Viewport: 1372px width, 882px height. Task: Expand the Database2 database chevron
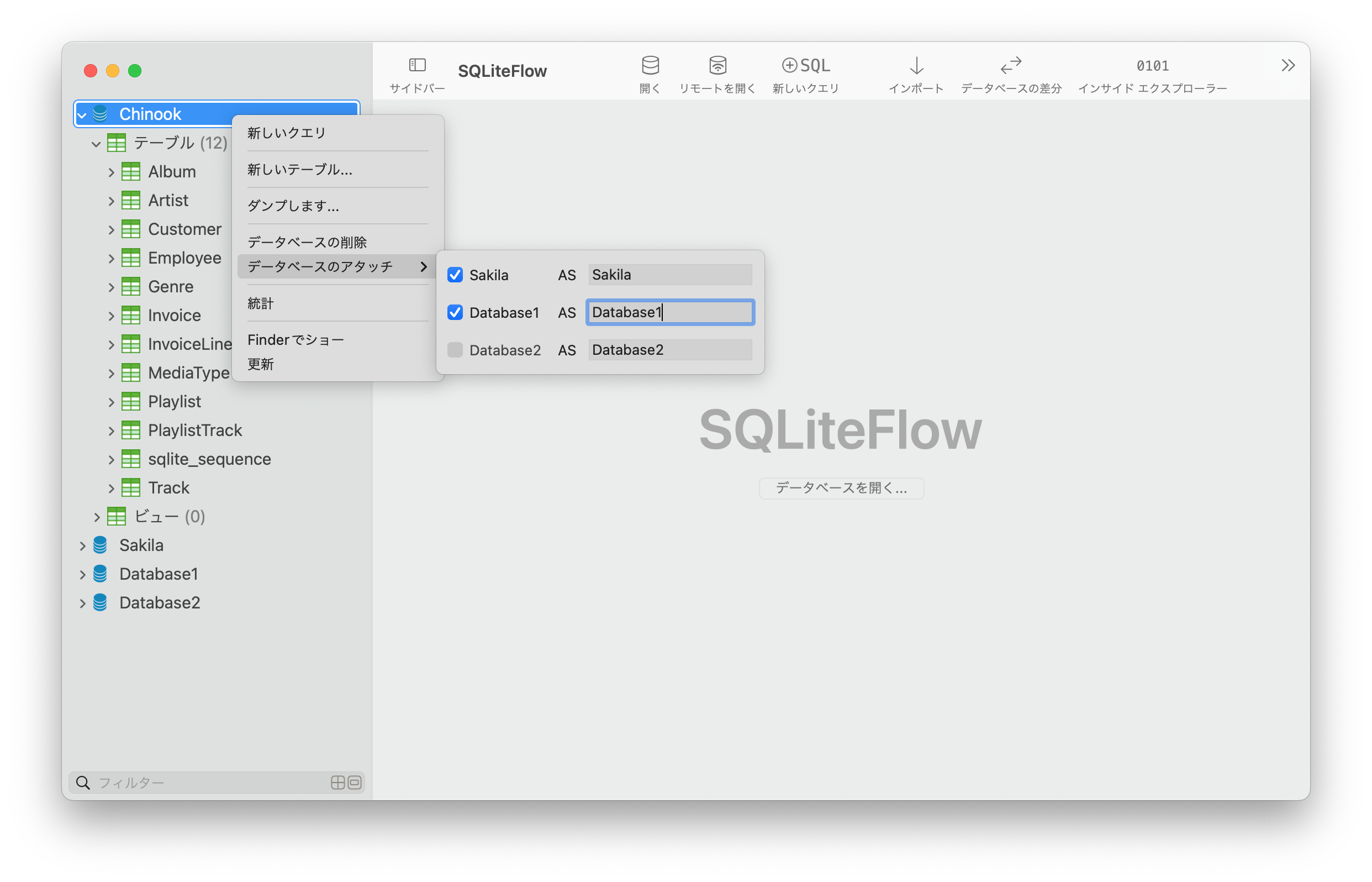82,602
